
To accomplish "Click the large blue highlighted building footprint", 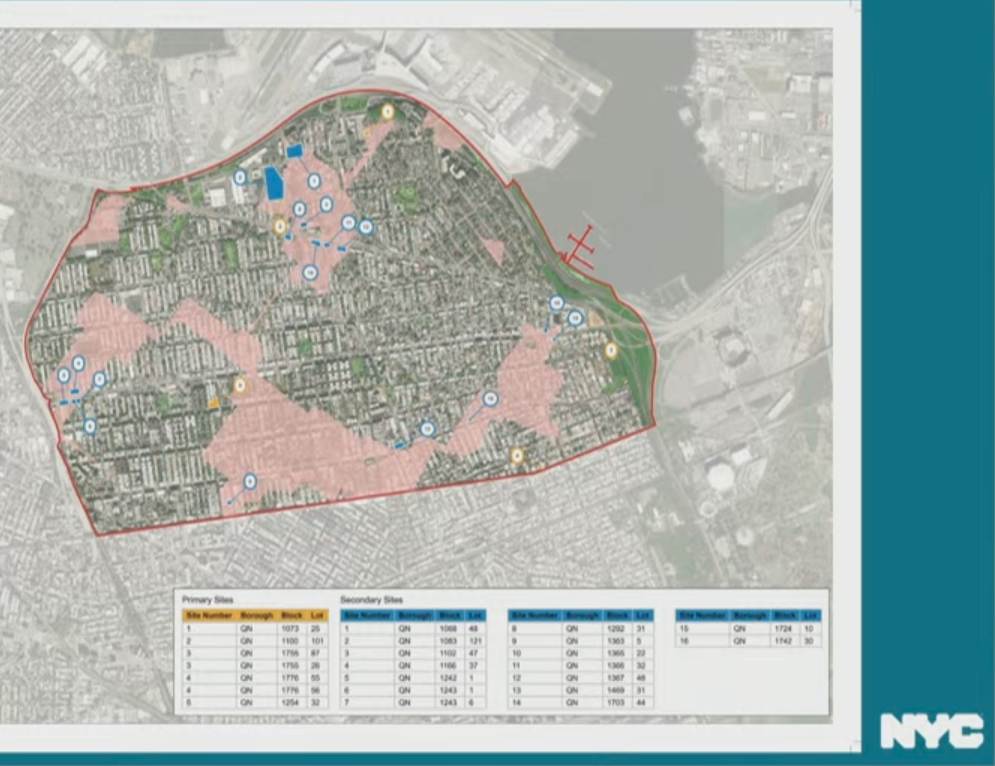I will tap(272, 183).
